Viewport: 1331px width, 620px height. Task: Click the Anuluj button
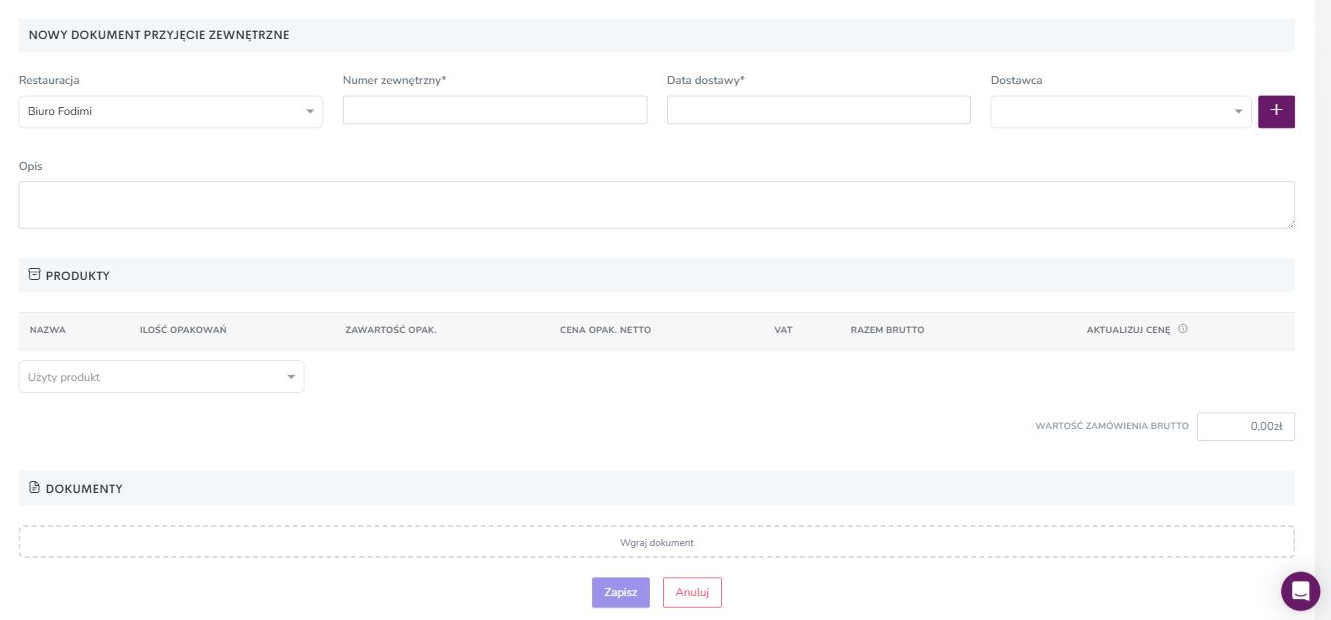[x=692, y=592]
